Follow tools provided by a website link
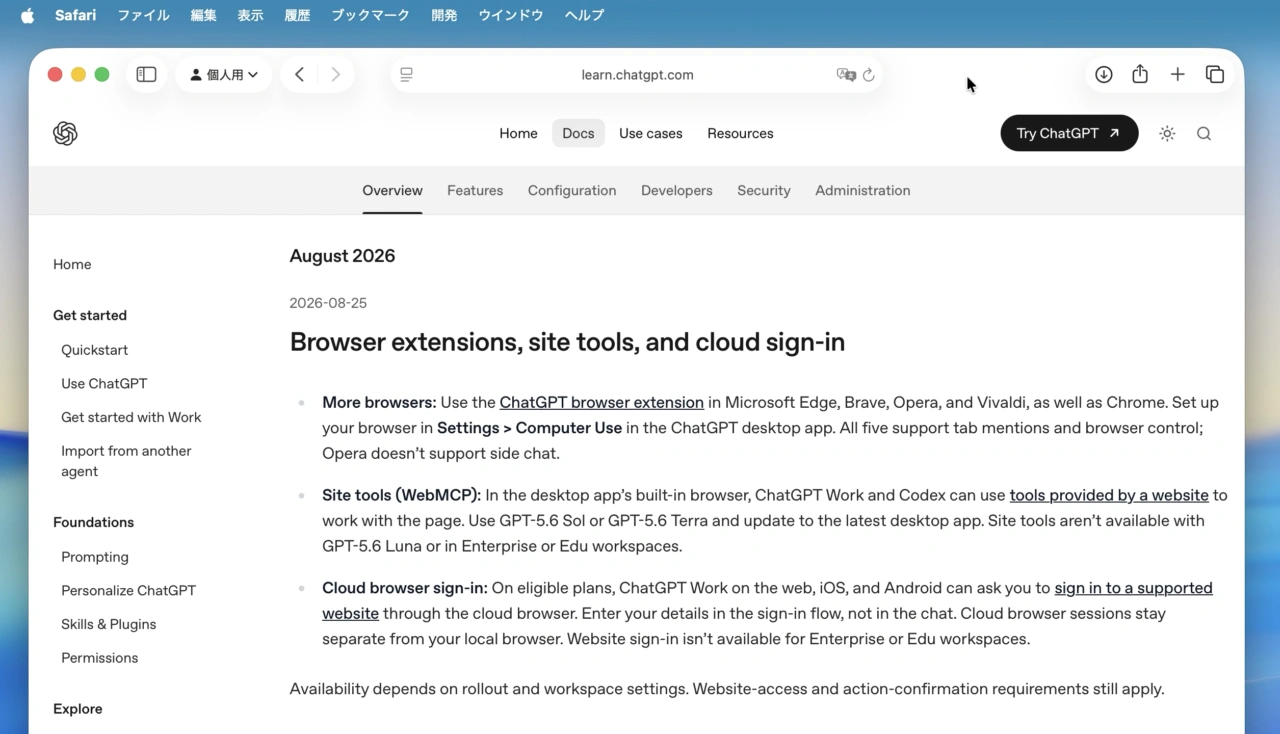Image resolution: width=1280 pixels, height=734 pixels. click(x=1109, y=495)
